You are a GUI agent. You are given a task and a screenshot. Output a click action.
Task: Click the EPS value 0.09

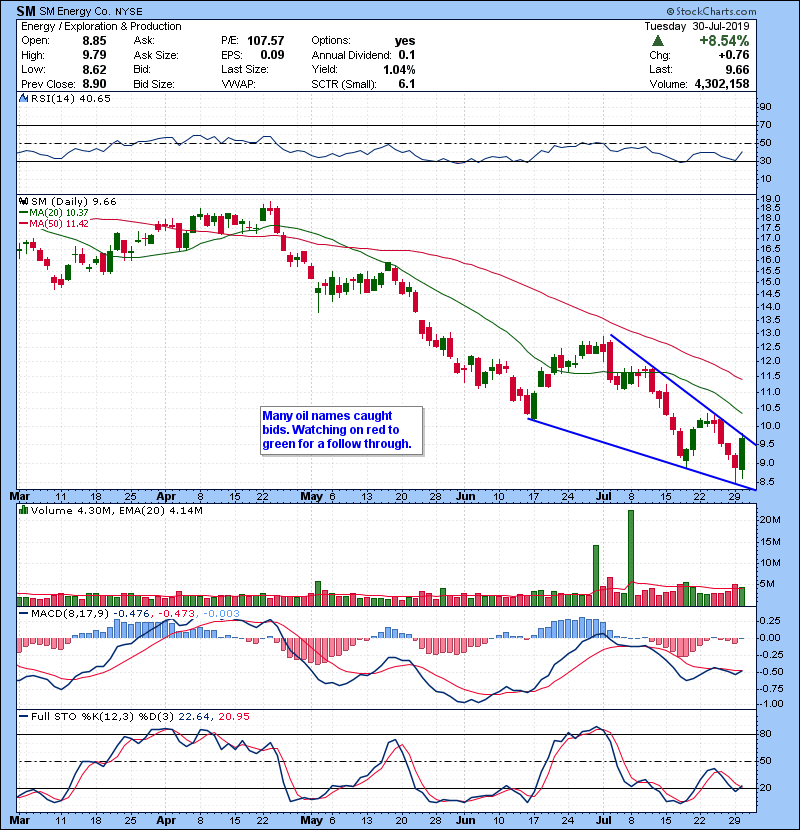[x=272, y=55]
